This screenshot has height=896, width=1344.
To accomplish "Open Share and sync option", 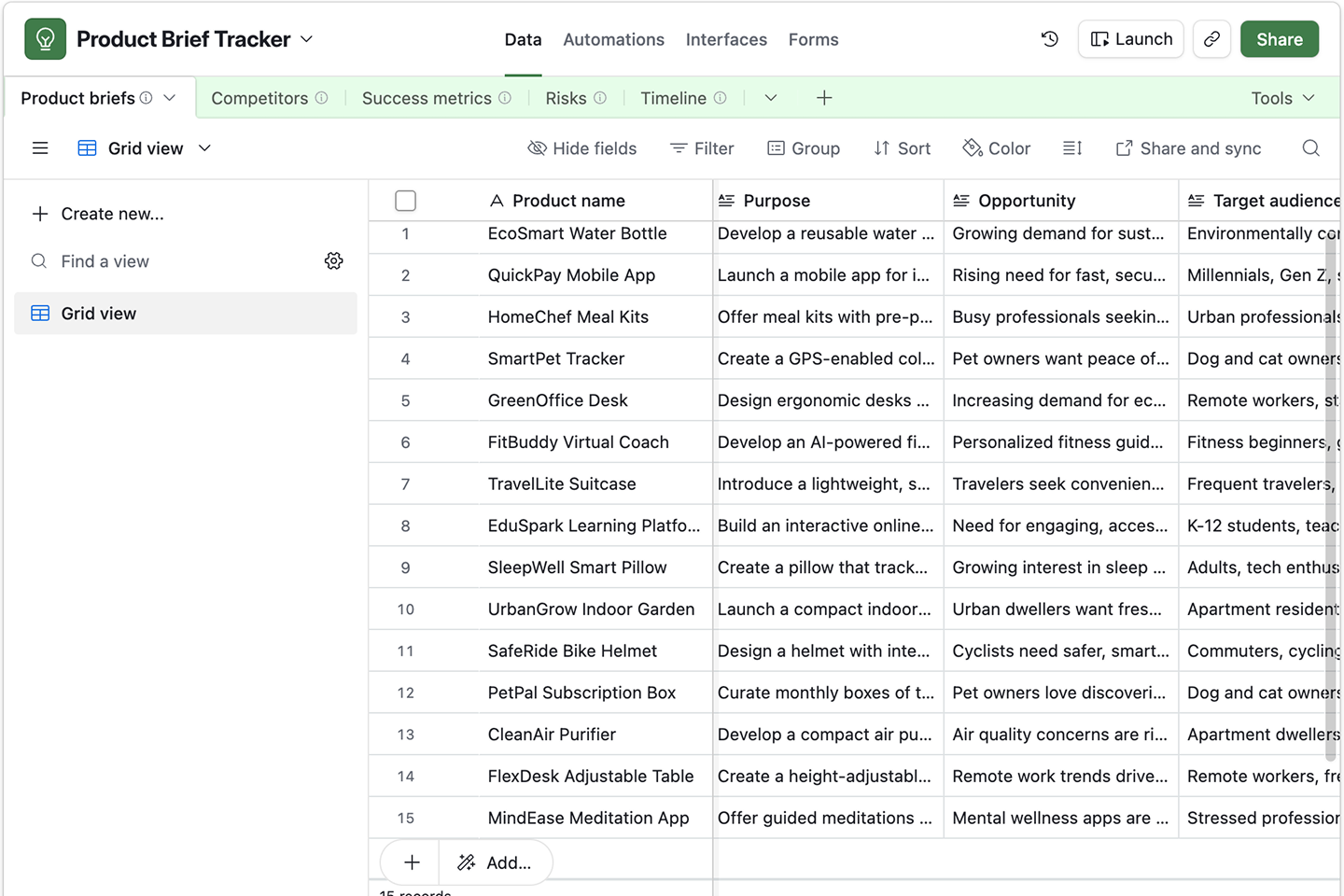I will [x=1188, y=148].
